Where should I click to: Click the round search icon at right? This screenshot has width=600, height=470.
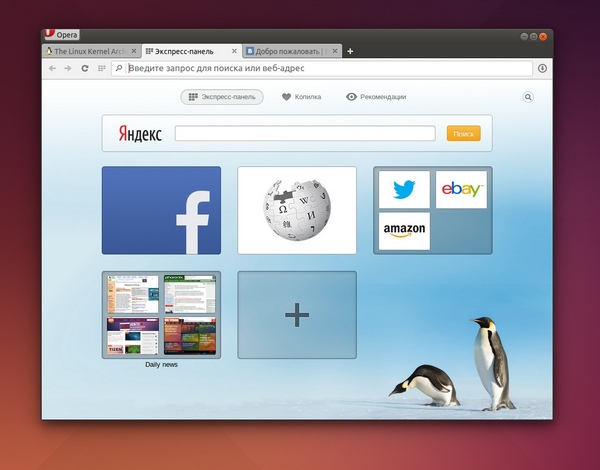pos(528,97)
